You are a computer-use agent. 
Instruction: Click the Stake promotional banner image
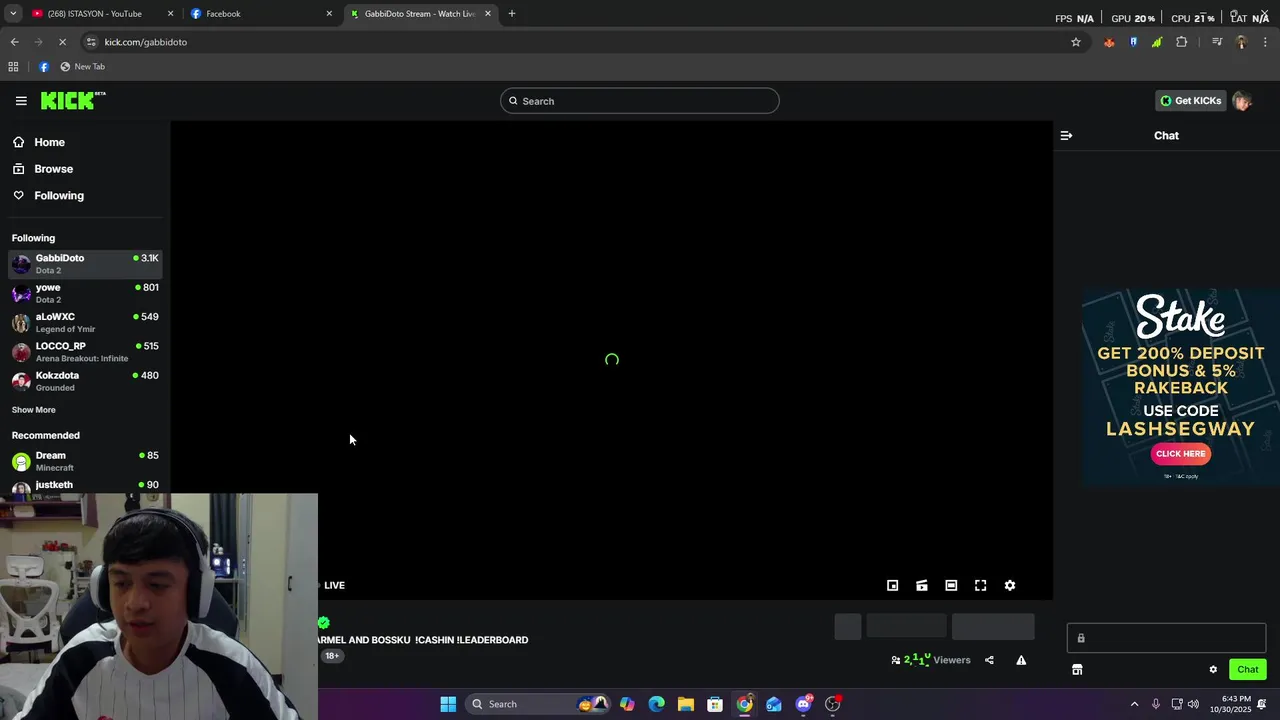[1180, 388]
